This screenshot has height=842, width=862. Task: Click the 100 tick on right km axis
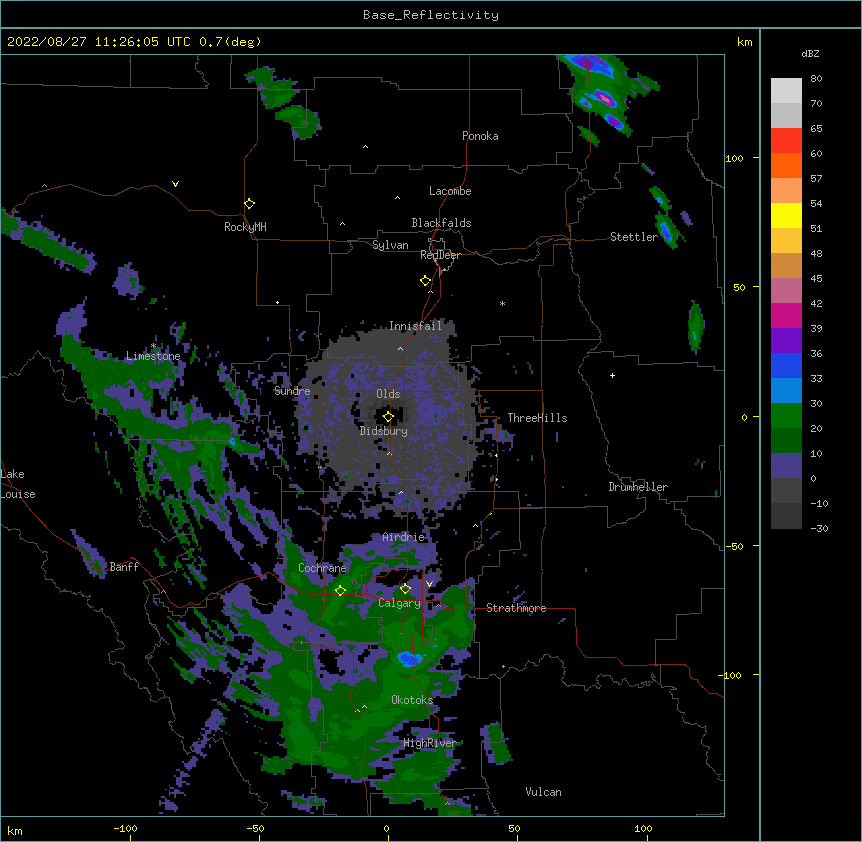734,158
